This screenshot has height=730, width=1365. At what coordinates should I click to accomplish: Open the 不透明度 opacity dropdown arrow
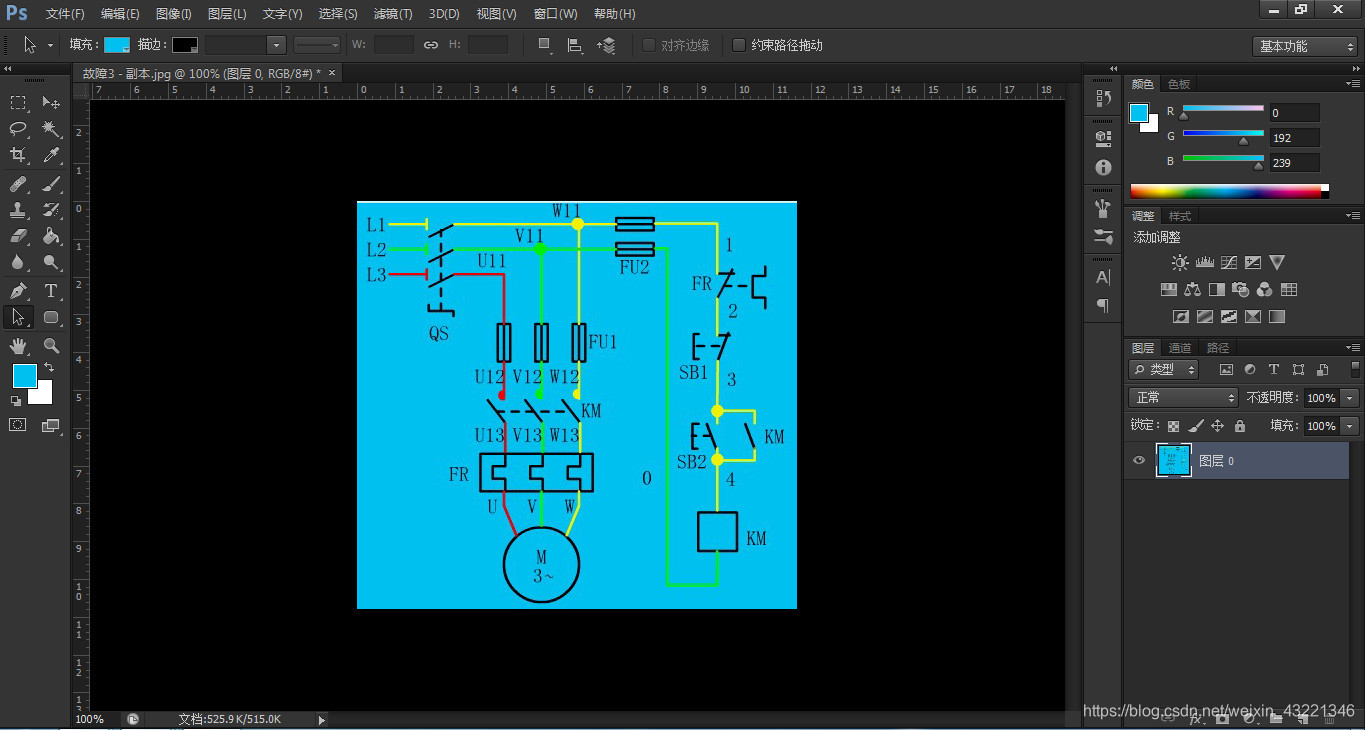(x=1350, y=398)
